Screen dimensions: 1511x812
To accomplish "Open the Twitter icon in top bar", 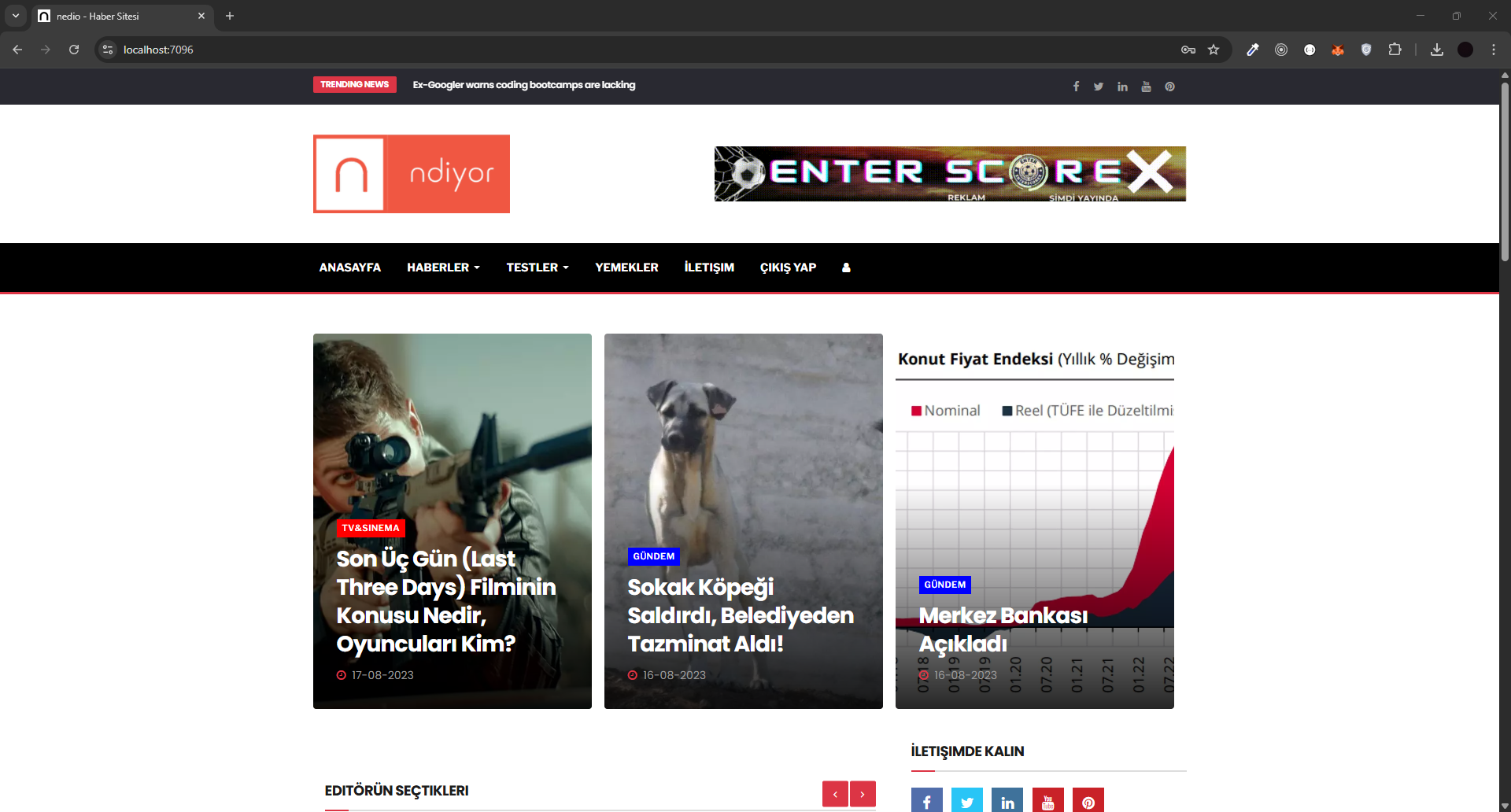I will click(1099, 87).
